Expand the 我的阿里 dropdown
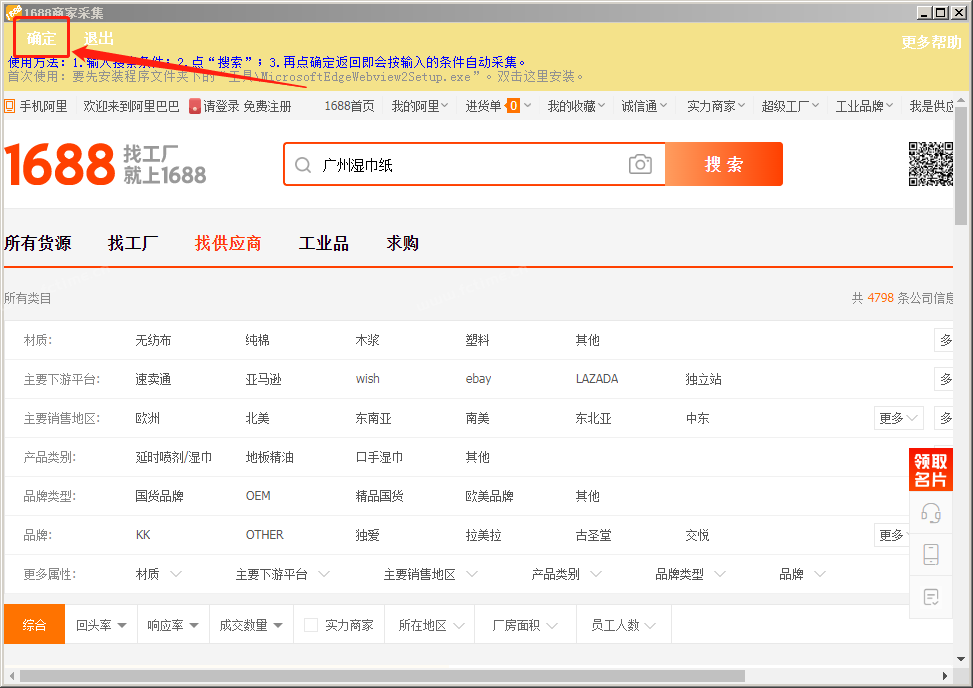973x688 pixels. pyautogui.click(x=419, y=106)
